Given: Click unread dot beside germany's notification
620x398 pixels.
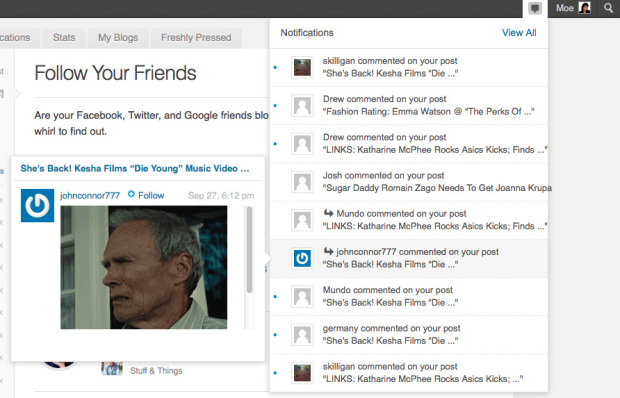Looking at the screenshot, I should click(275, 335).
